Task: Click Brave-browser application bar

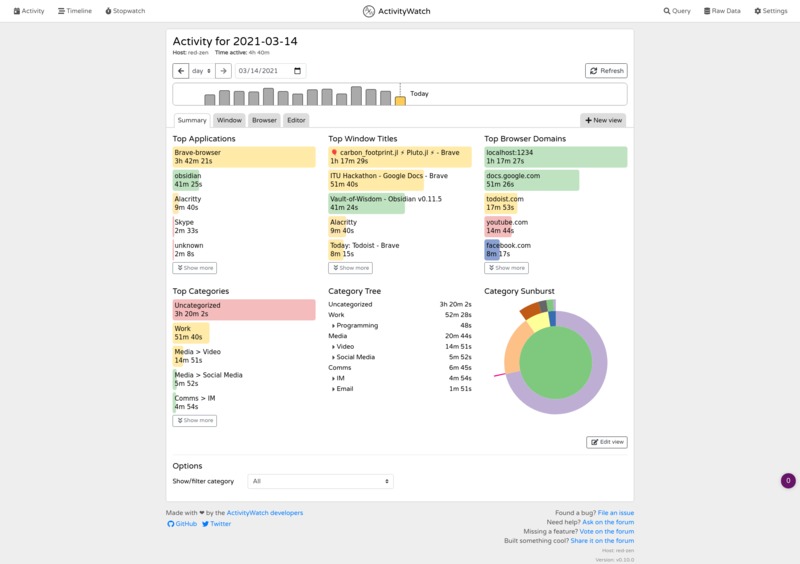Action: click(244, 157)
